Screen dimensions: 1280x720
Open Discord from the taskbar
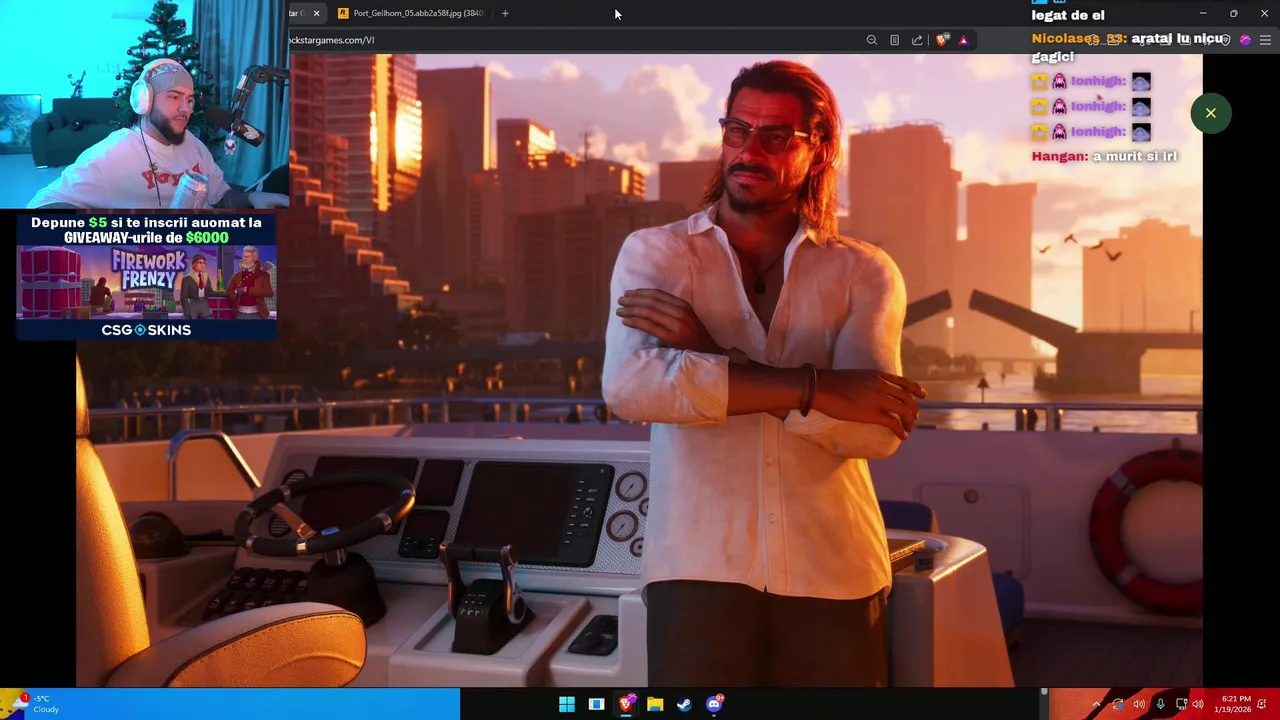coord(714,704)
